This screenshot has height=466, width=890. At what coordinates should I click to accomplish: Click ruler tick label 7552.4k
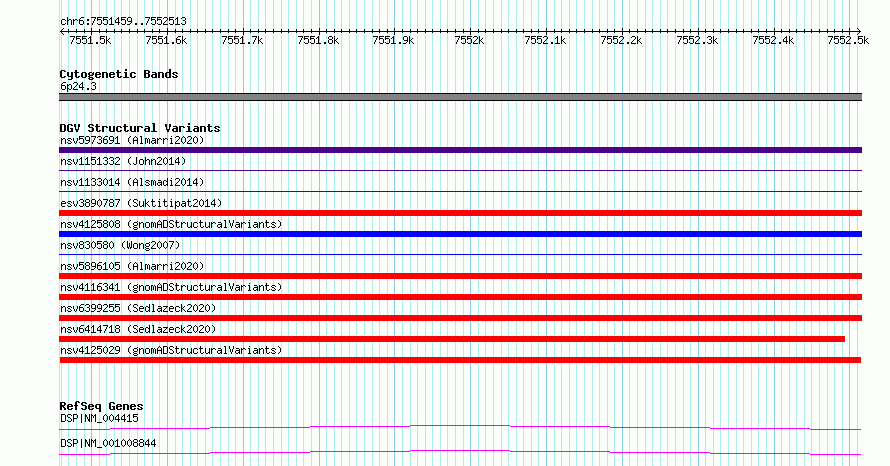[774, 40]
